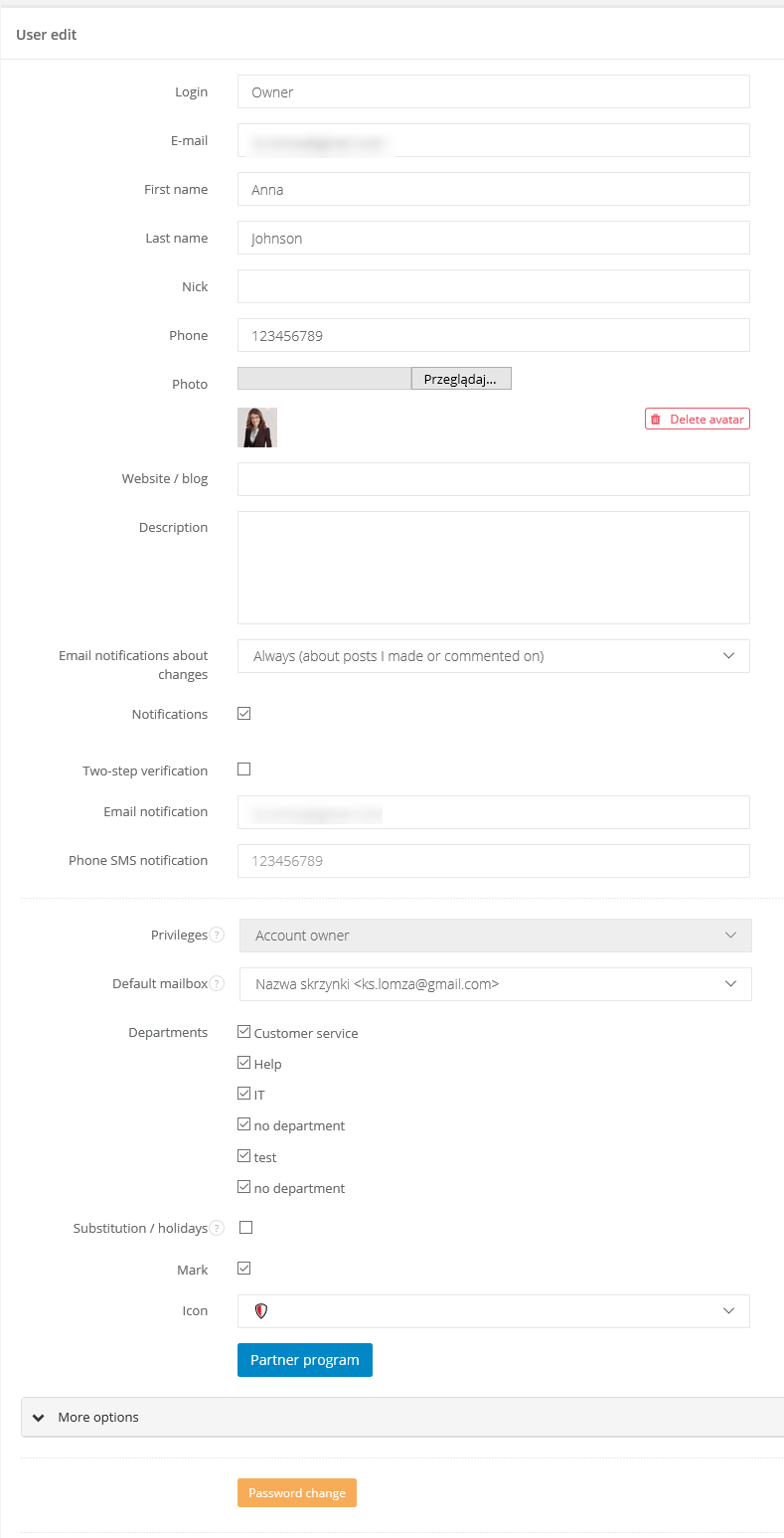
Task: Uncheck the IT department checkbox
Action: point(244,1094)
